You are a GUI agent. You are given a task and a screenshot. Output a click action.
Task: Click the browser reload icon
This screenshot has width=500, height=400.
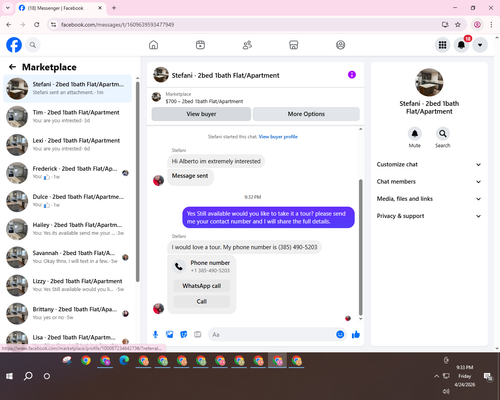click(x=37, y=25)
